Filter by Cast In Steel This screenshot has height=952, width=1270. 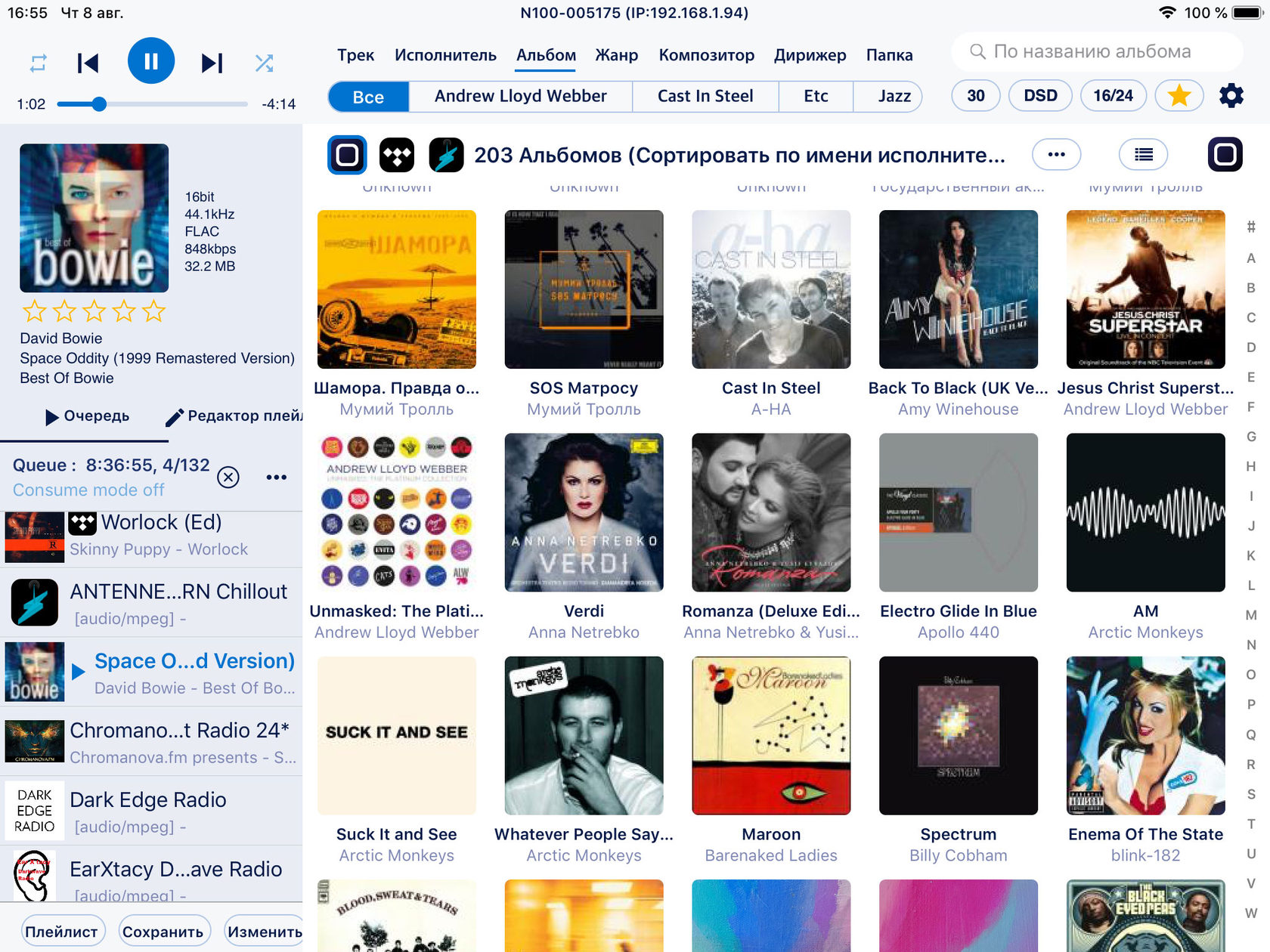click(705, 97)
